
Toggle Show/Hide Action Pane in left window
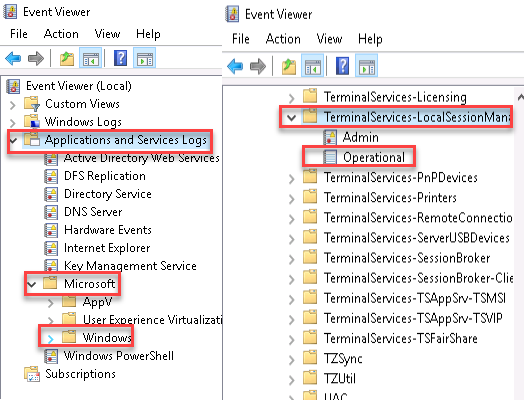tap(145, 58)
